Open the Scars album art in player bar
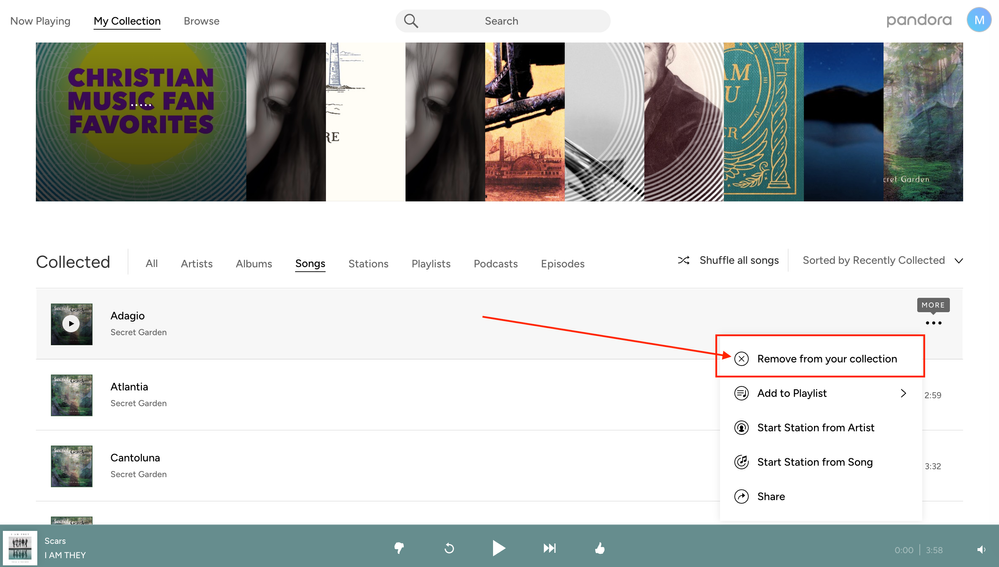 click(20, 548)
